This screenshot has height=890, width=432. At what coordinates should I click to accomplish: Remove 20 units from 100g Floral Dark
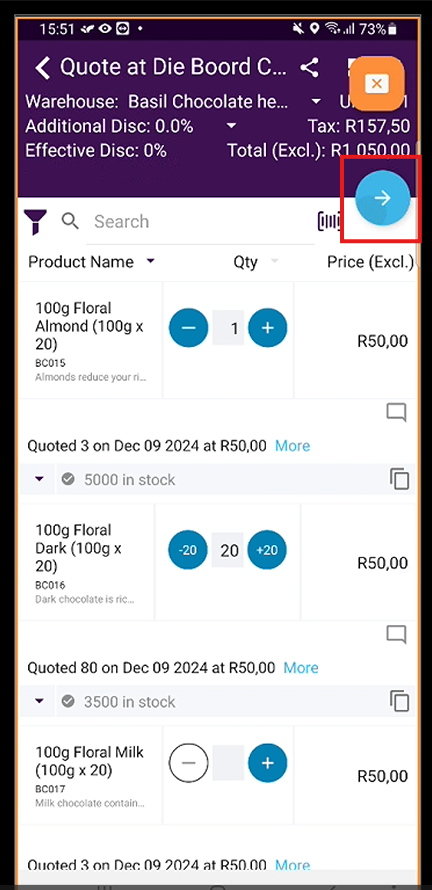(188, 550)
